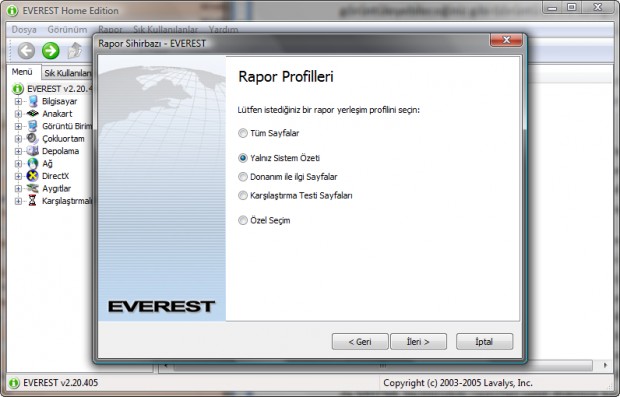Continue with the İleri button

(418, 342)
